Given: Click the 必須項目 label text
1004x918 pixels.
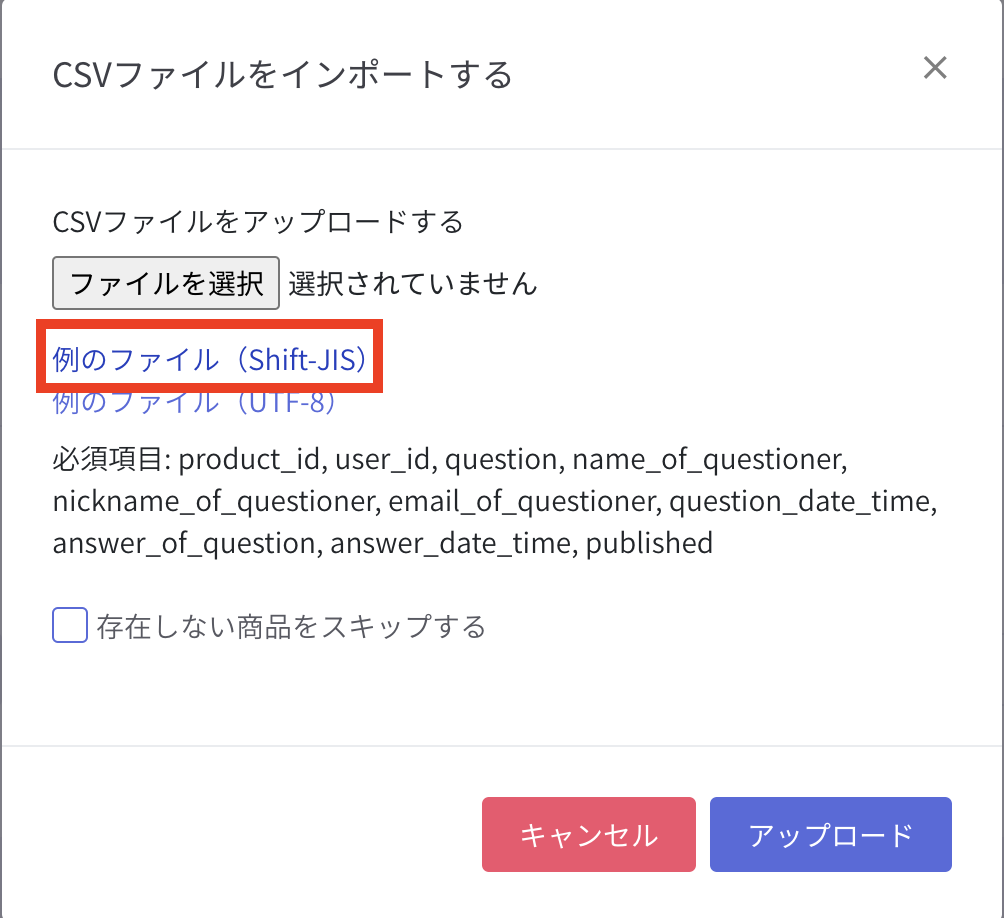Looking at the screenshot, I should click(112, 460).
